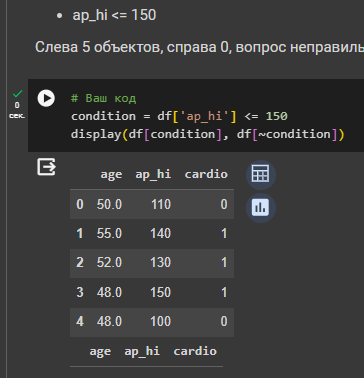The width and height of the screenshot is (364, 378).
Task: Click the cell output toggle arrow icon
Action: pyautogui.click(x=46, y=167)
